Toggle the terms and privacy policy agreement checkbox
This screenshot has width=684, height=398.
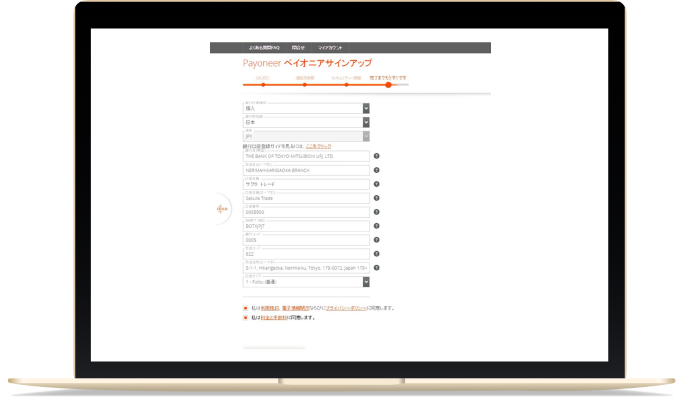point(245,308)
